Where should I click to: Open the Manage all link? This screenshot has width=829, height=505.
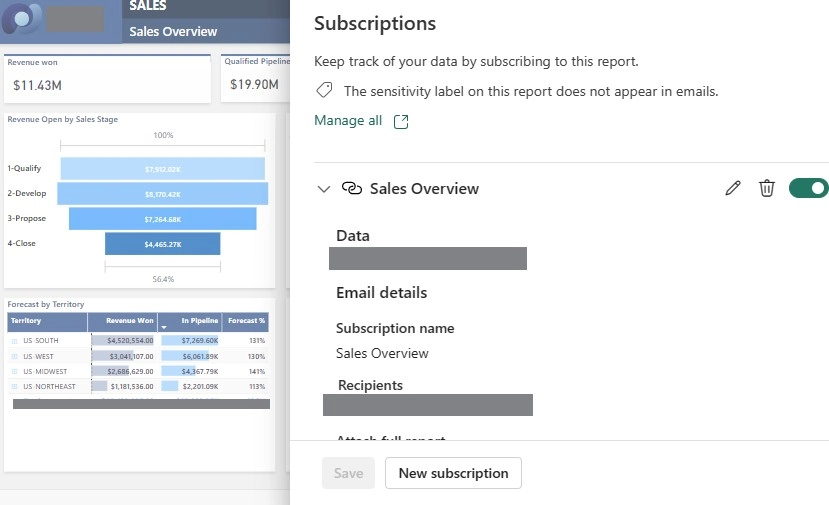coord(348,121)
